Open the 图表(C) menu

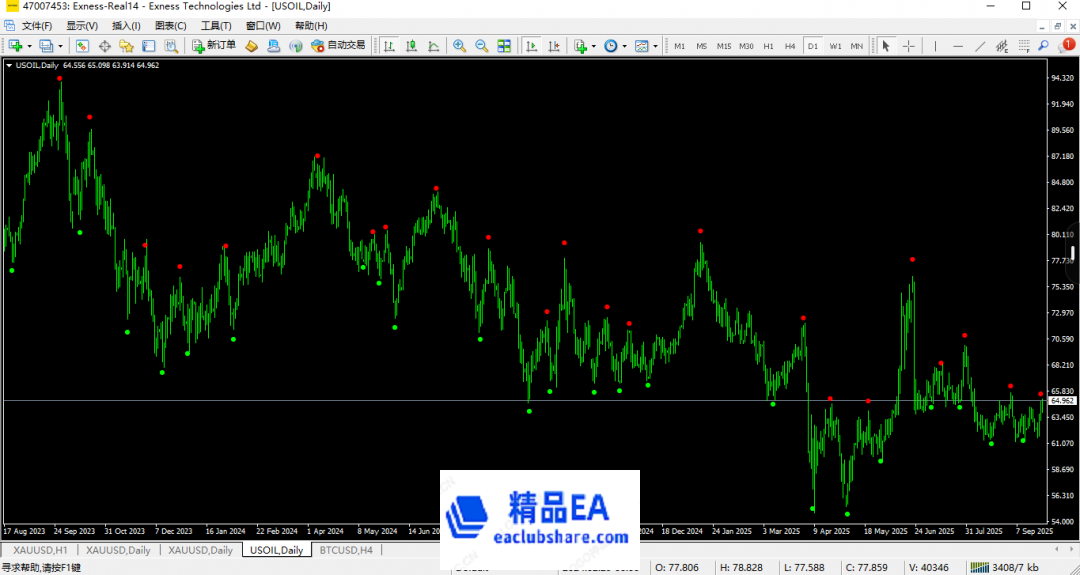(x=171, y=25)
